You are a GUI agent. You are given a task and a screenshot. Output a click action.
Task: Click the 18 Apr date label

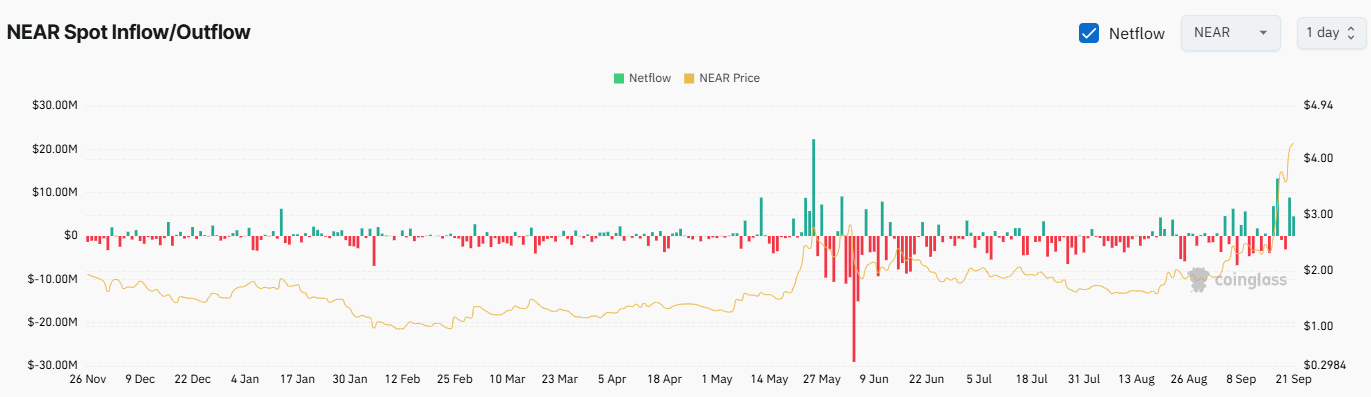[665, 380]
